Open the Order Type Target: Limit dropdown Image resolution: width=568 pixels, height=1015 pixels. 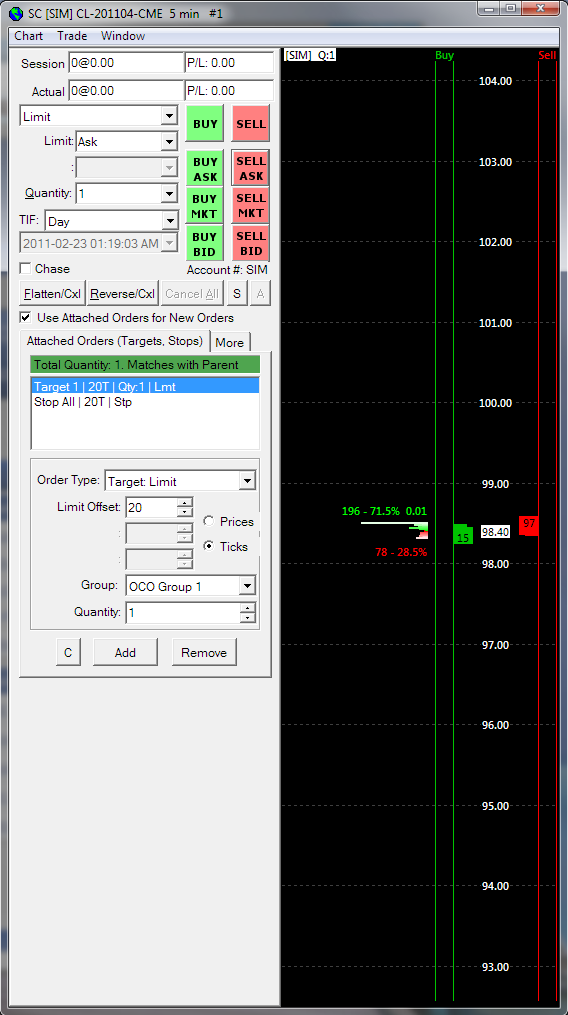pos(247,481)
